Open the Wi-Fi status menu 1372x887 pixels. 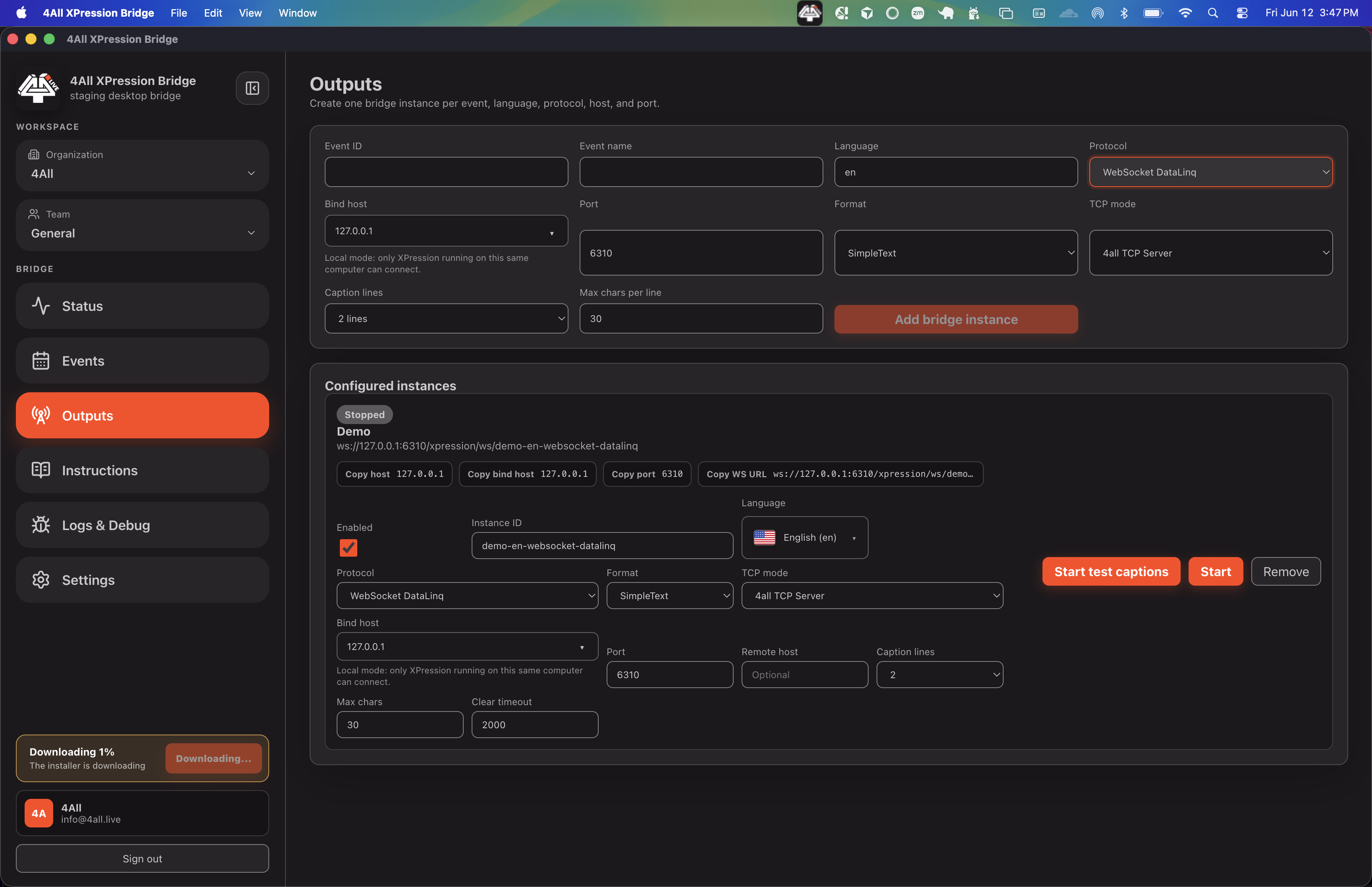point(1185,13)
